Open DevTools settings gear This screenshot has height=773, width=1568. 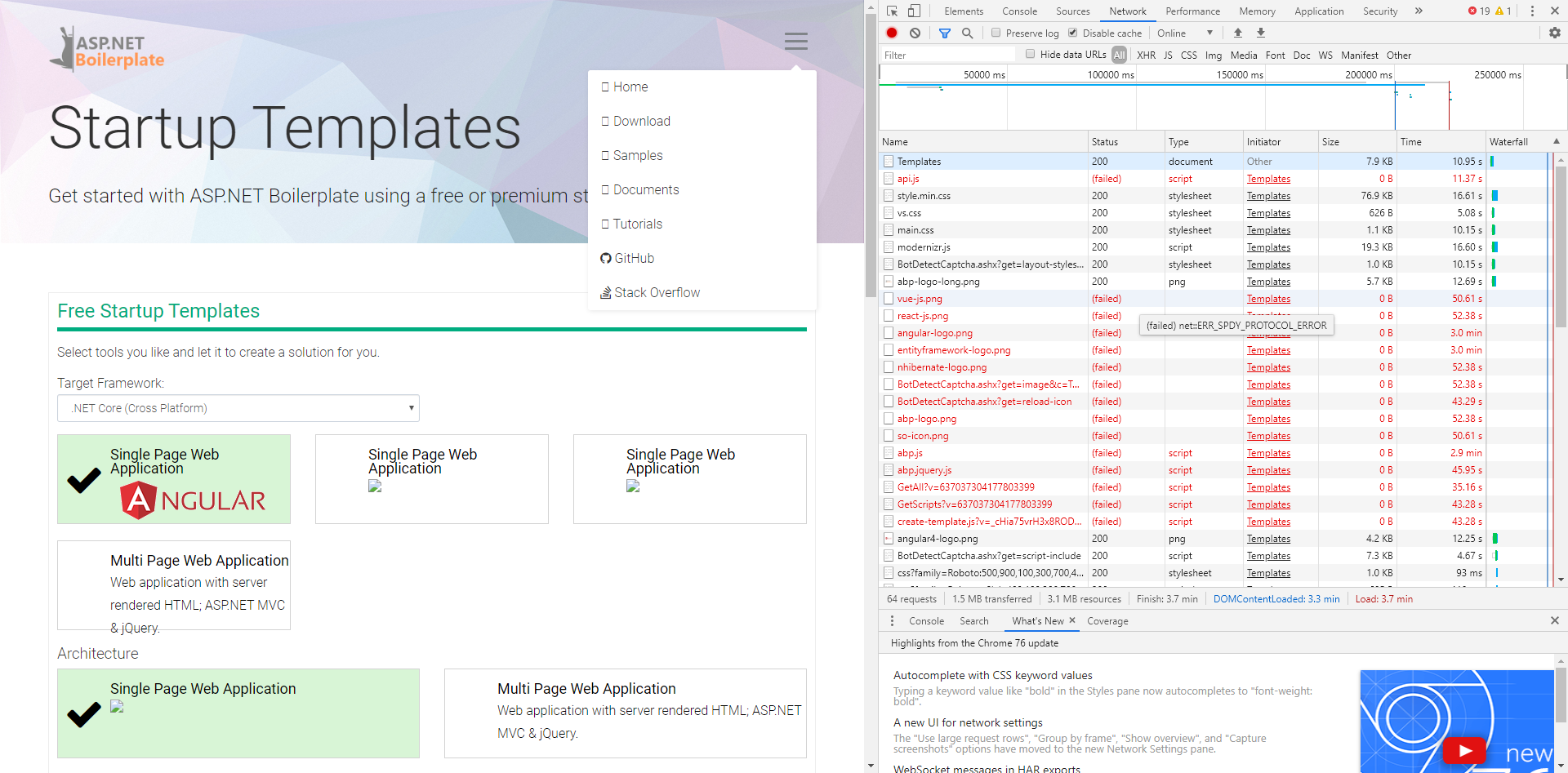(x=1555, y=33)
